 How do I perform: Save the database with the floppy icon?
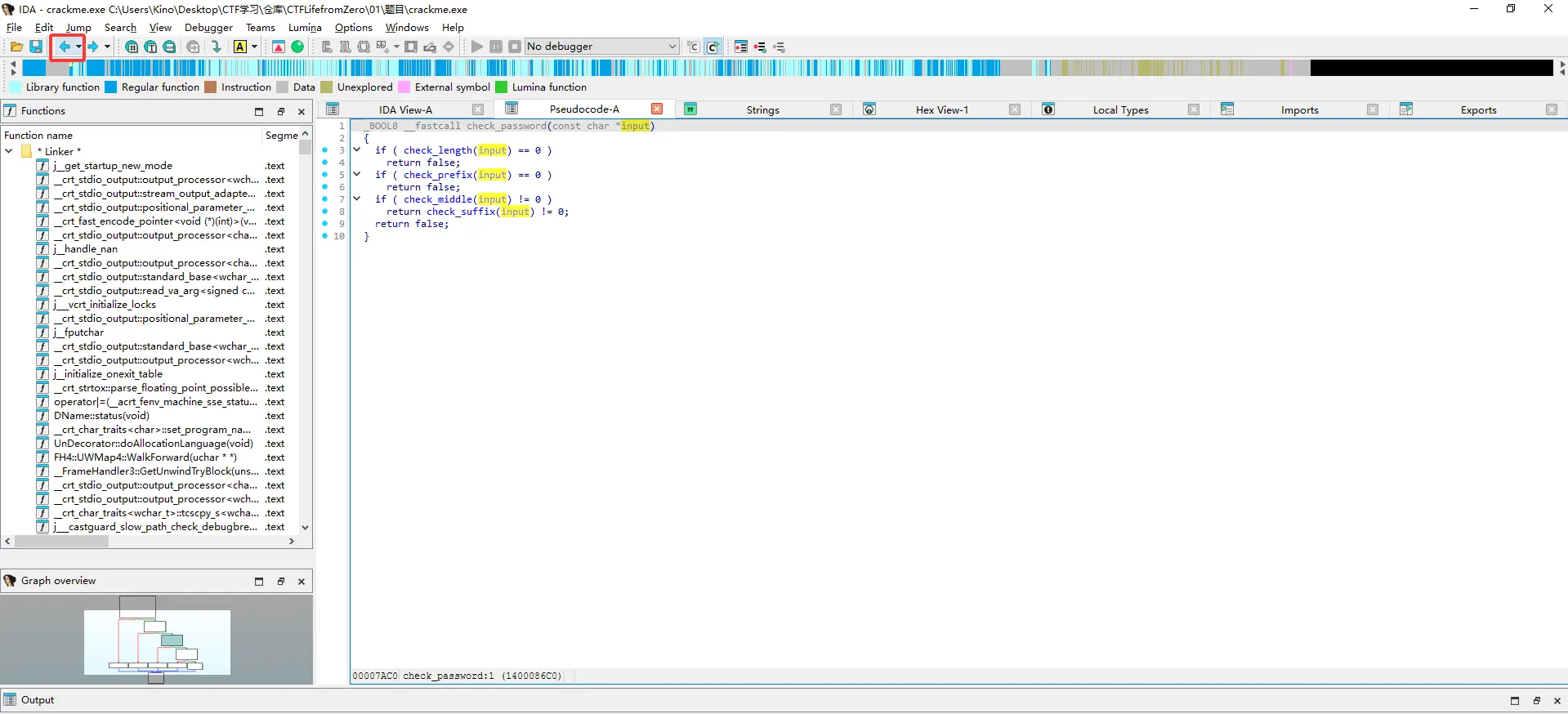click(x=36, y=47)
